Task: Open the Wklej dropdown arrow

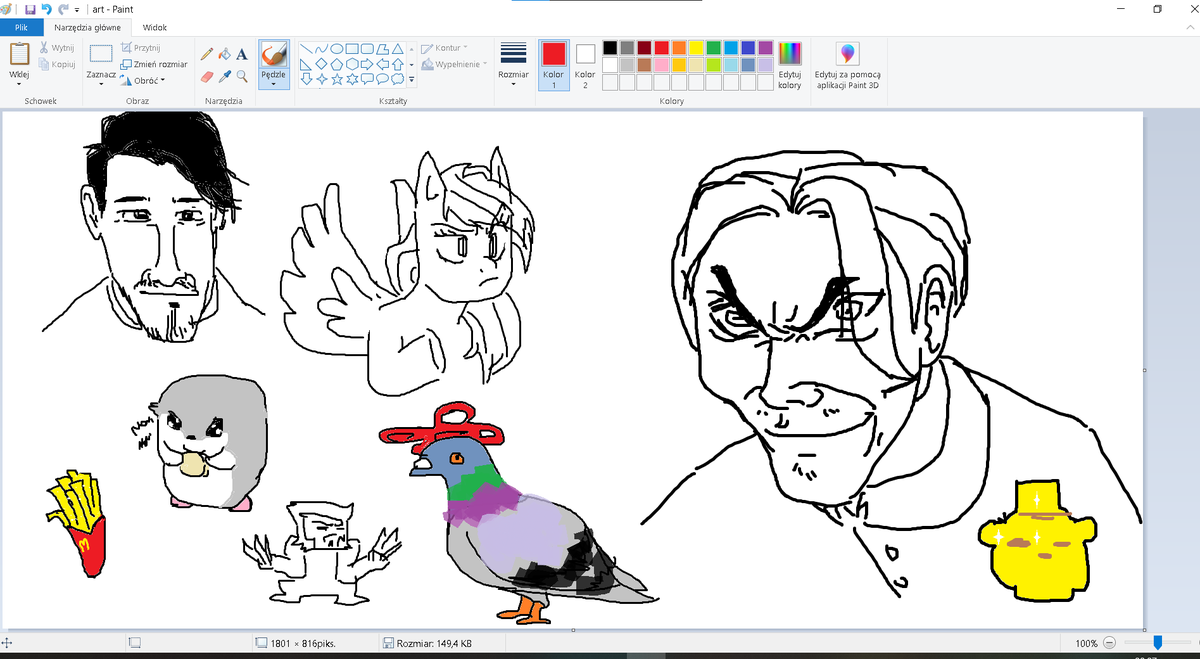Action: (19, 84)
